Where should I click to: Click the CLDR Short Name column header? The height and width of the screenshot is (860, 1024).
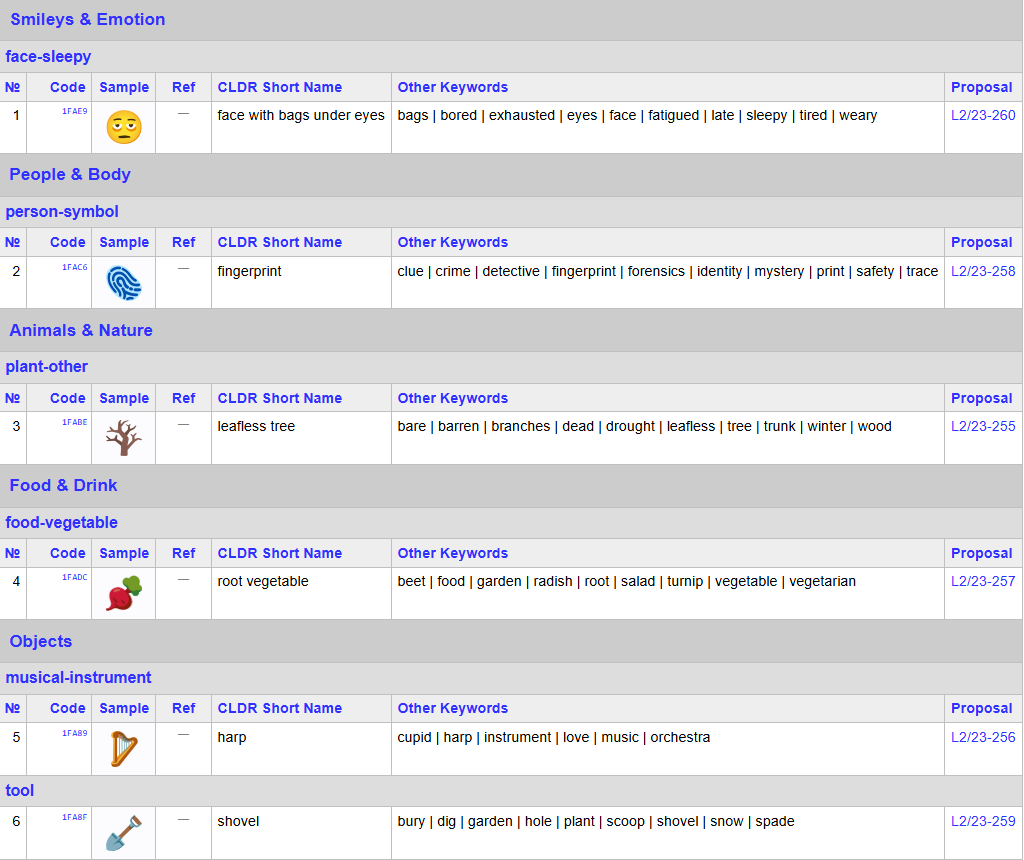click(279, 87)
